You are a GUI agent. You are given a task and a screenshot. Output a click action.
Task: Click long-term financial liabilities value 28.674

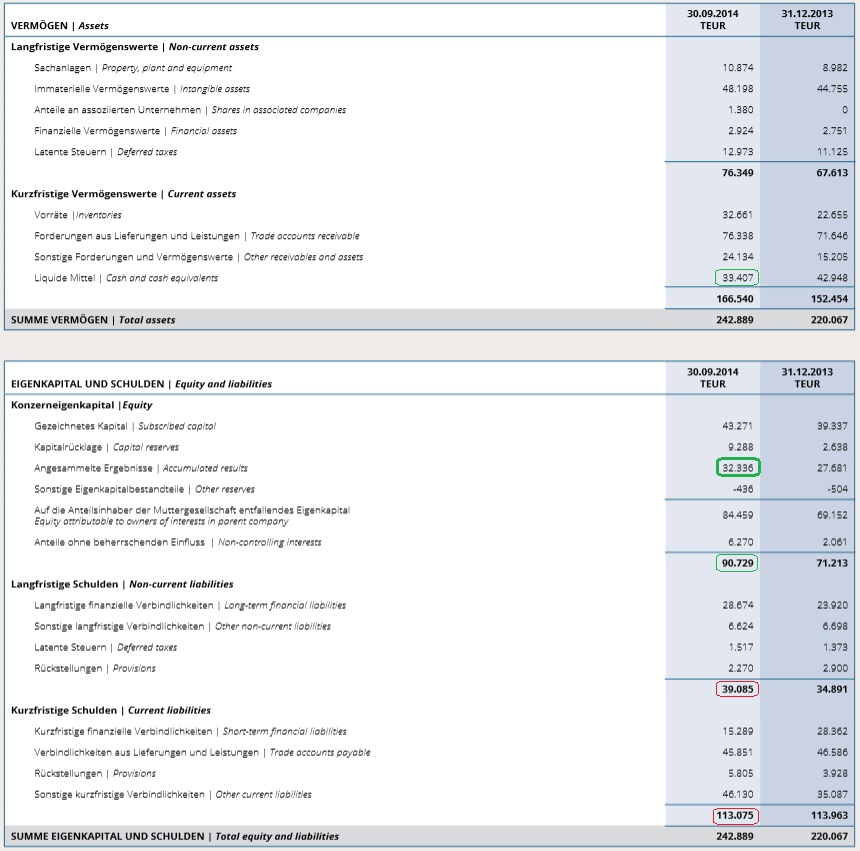click(738, 605)
